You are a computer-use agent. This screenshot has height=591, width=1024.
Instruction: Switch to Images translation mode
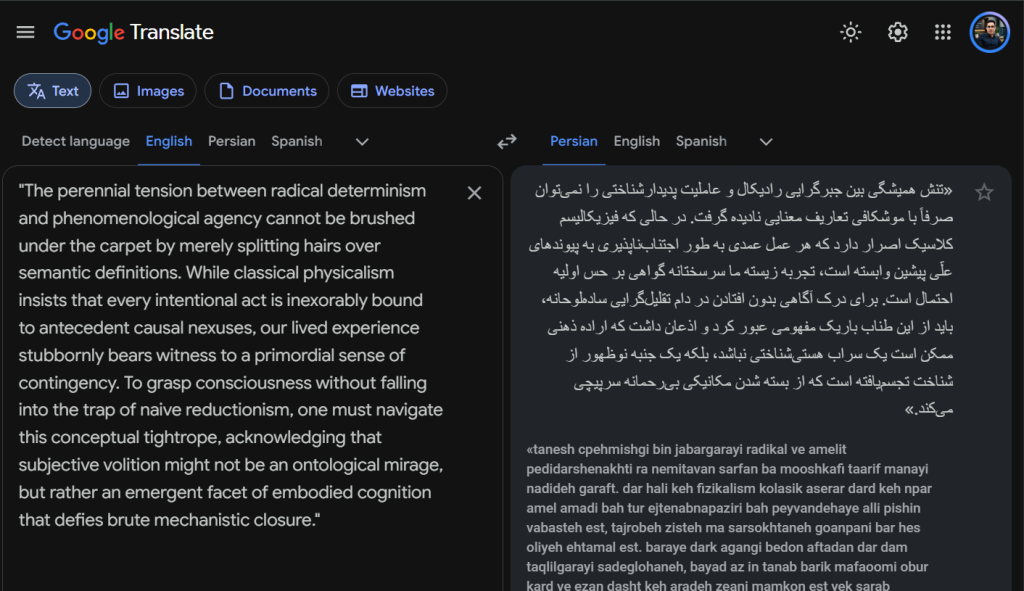pos(148,91)
